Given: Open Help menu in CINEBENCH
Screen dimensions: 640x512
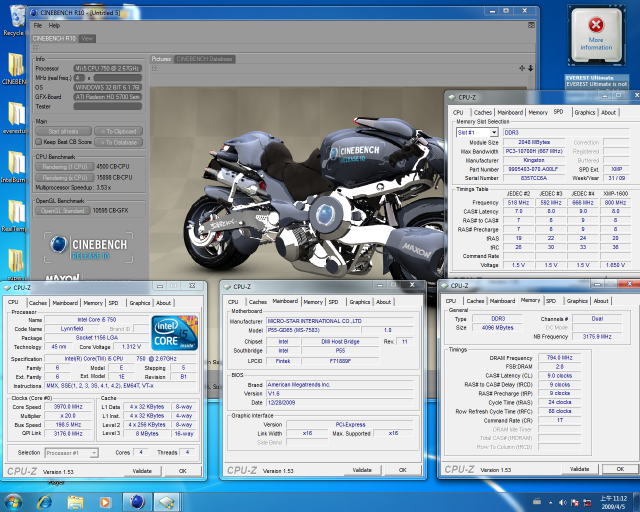Looking at the screenshot, I should [54, 25].
